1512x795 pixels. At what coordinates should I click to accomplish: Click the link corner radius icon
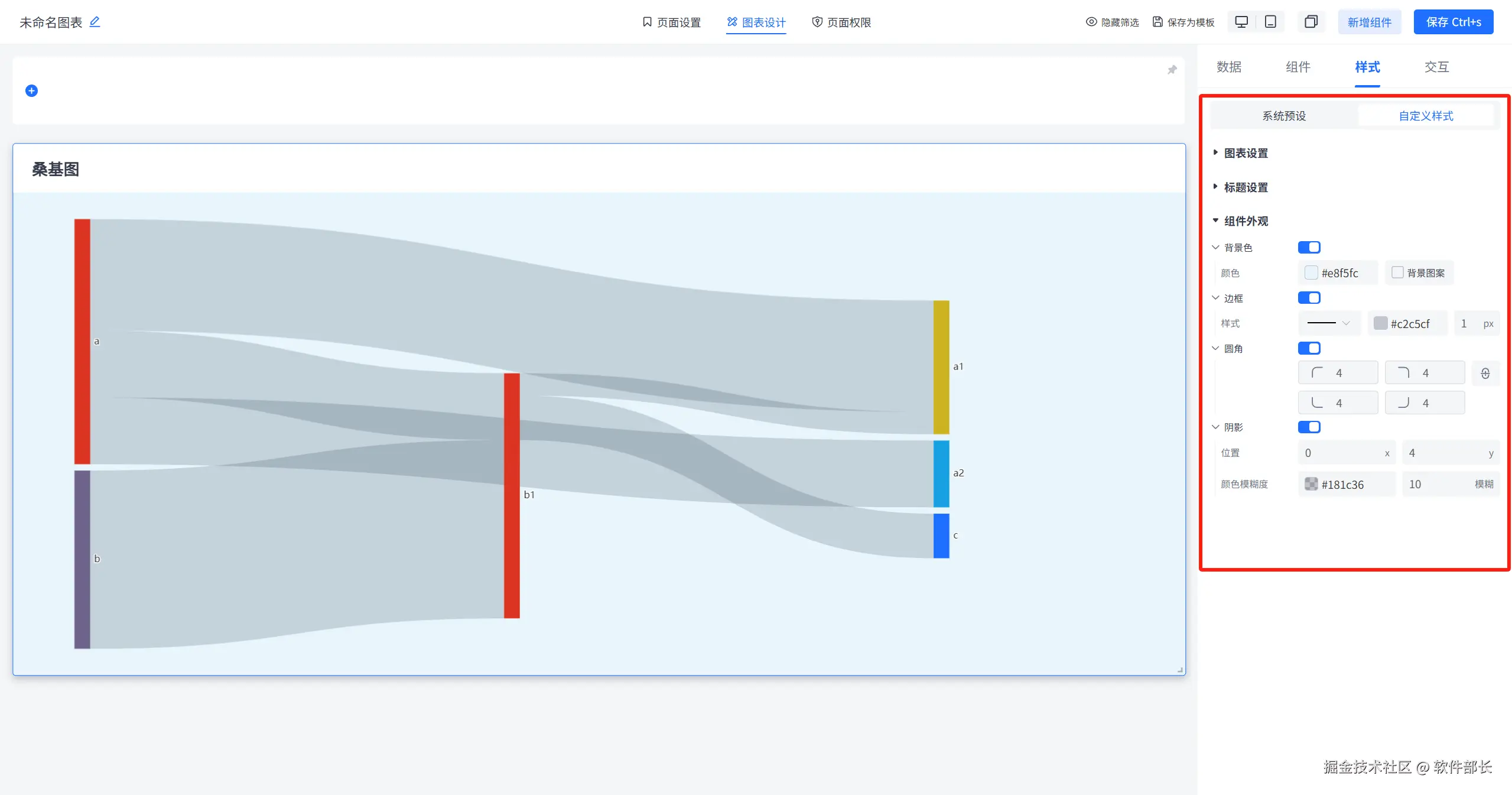(x=1485, y=374)
